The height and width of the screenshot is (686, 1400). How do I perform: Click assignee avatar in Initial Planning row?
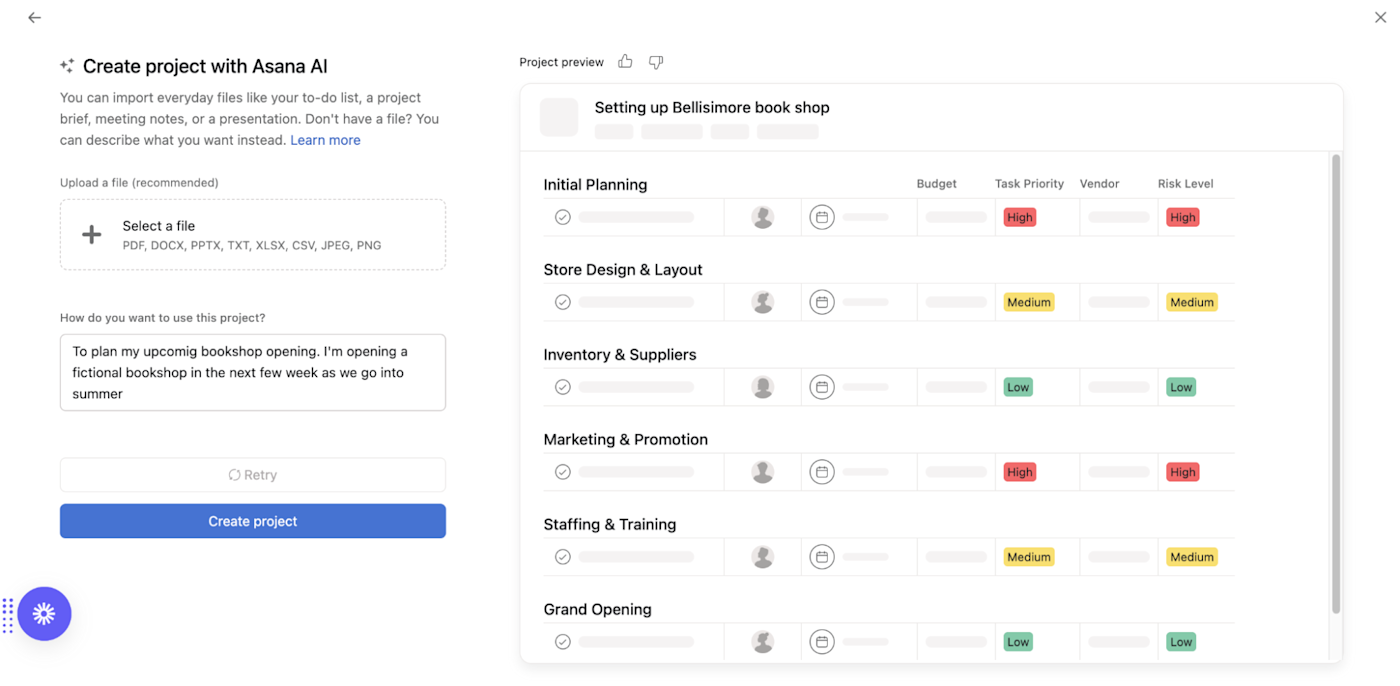(x=763, y=217)
